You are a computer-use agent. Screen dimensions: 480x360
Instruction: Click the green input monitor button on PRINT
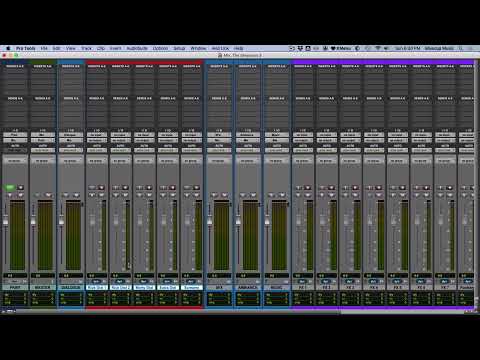(x=10, y=188)
